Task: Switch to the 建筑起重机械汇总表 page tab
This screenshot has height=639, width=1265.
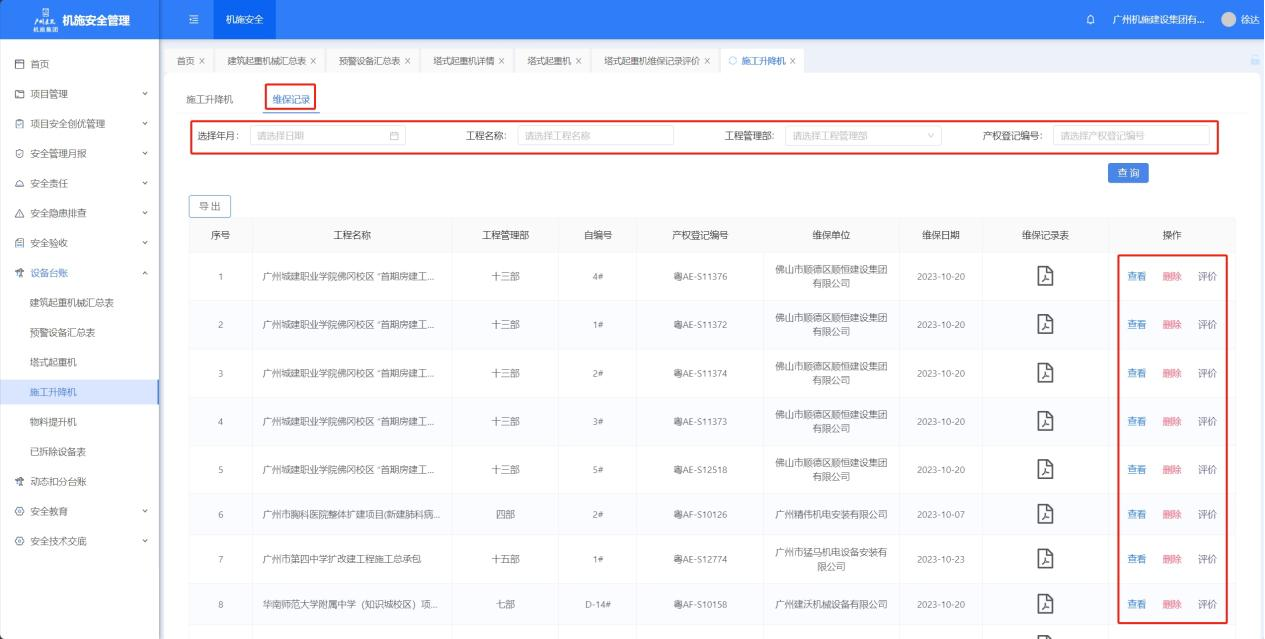Action: (x=265, y=61)
